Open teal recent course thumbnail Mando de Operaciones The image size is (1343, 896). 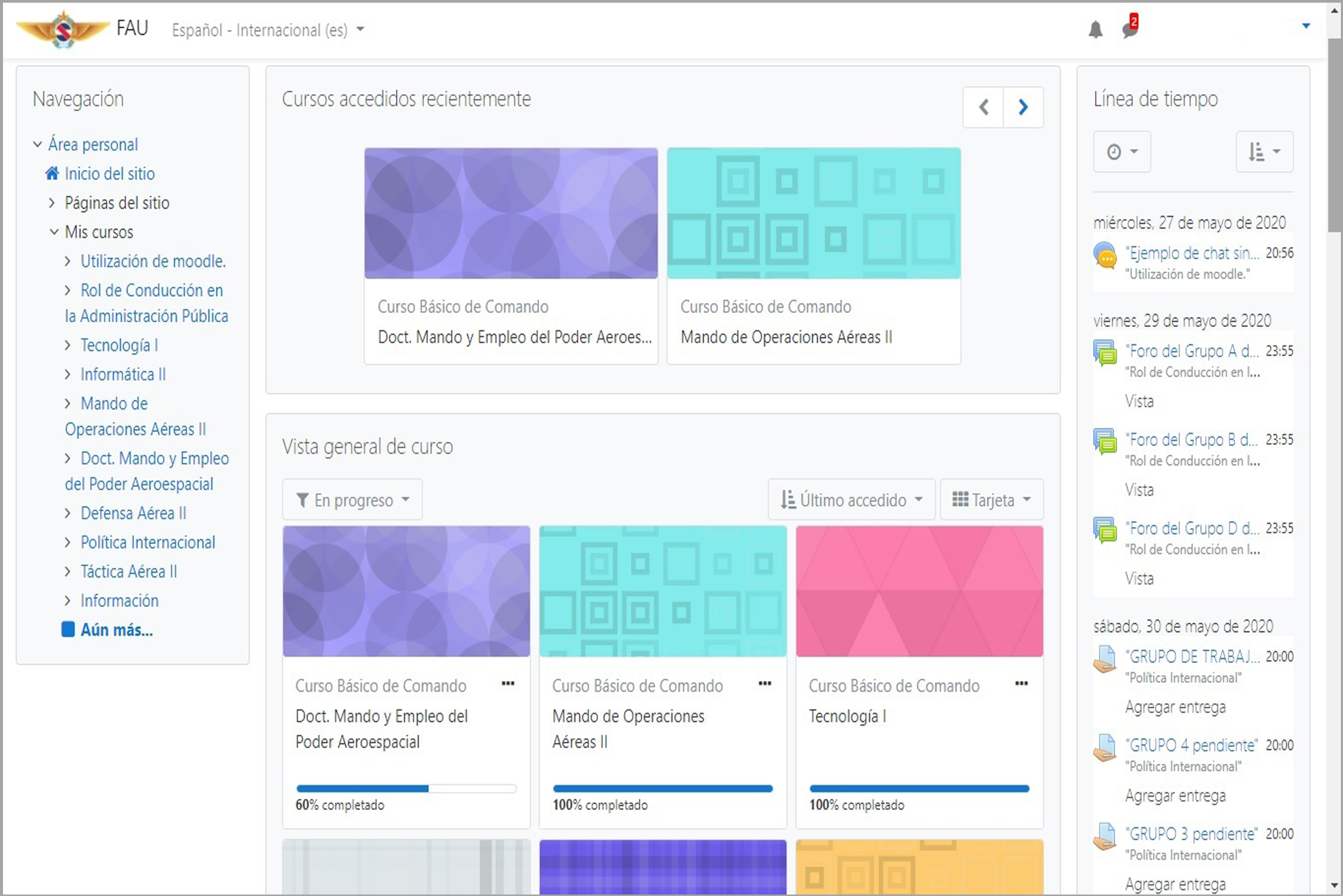tap(814, 213)
